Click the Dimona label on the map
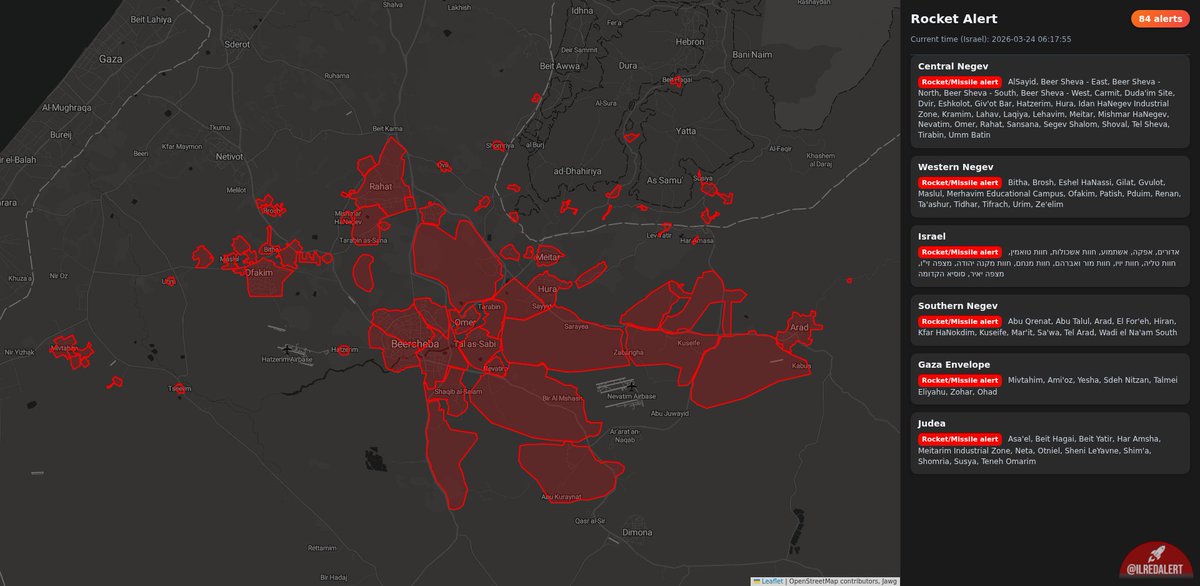Image resolution: width=1200 pixels, height=586 pixels. tap(637, 532)
